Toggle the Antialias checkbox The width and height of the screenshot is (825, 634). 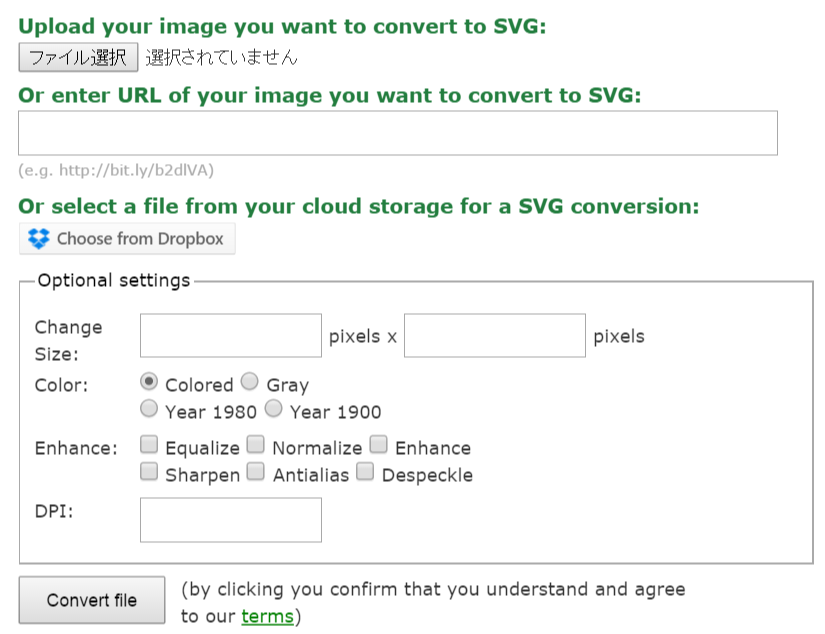257,471
